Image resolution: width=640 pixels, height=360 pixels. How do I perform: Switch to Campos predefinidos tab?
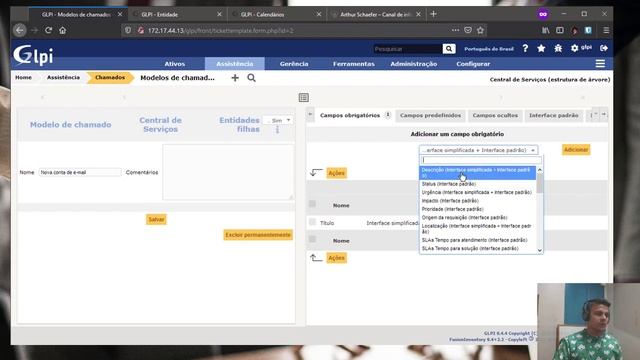[430, 116]
